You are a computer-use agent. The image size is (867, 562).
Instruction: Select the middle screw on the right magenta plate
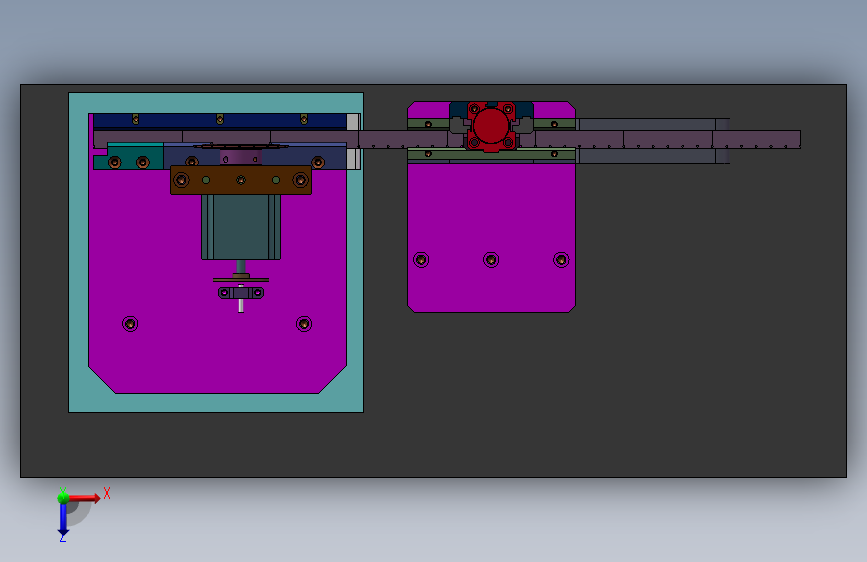(491, 259)
